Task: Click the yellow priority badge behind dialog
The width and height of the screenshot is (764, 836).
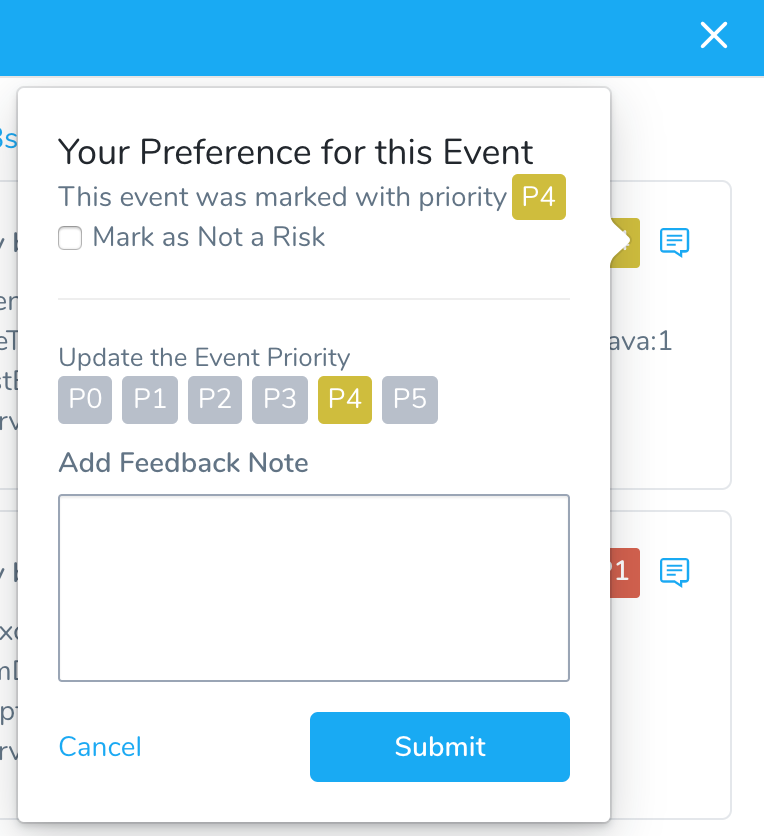Action: tap(625, 243)
